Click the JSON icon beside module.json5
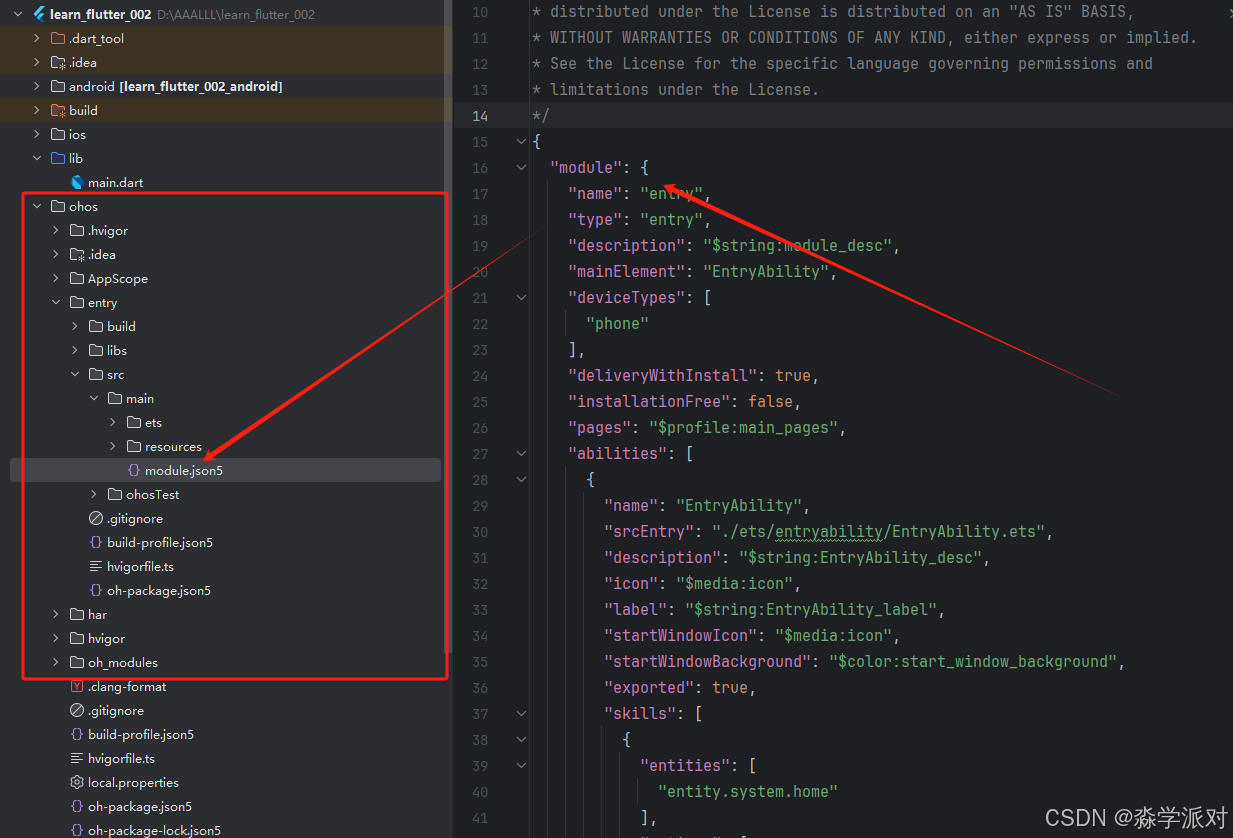The width and height of the screenshot is (1233, 838). pyautogui.click(x=134, y=470)
